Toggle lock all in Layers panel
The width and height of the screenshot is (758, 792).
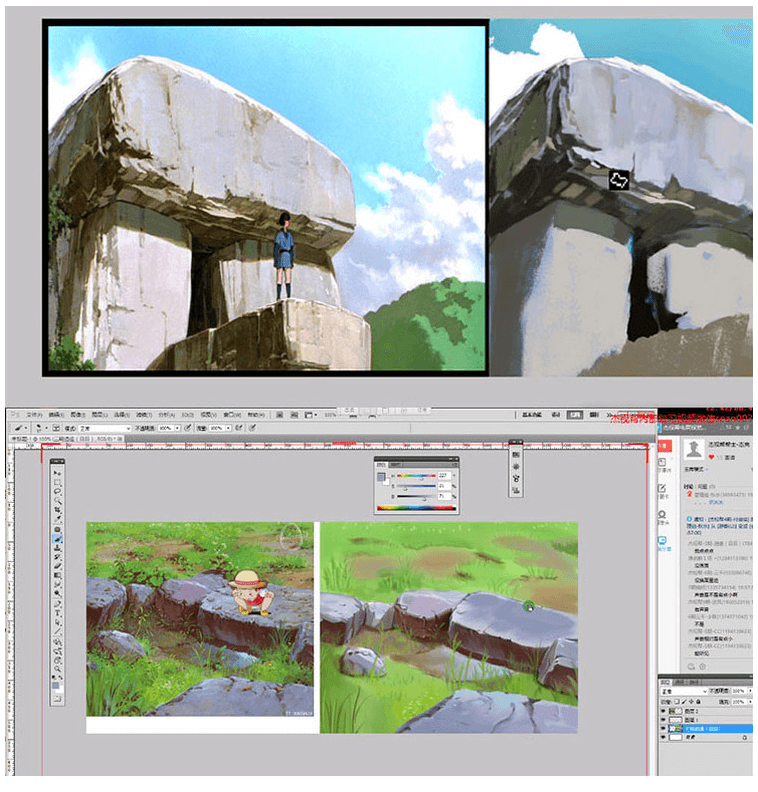[698, 702]
